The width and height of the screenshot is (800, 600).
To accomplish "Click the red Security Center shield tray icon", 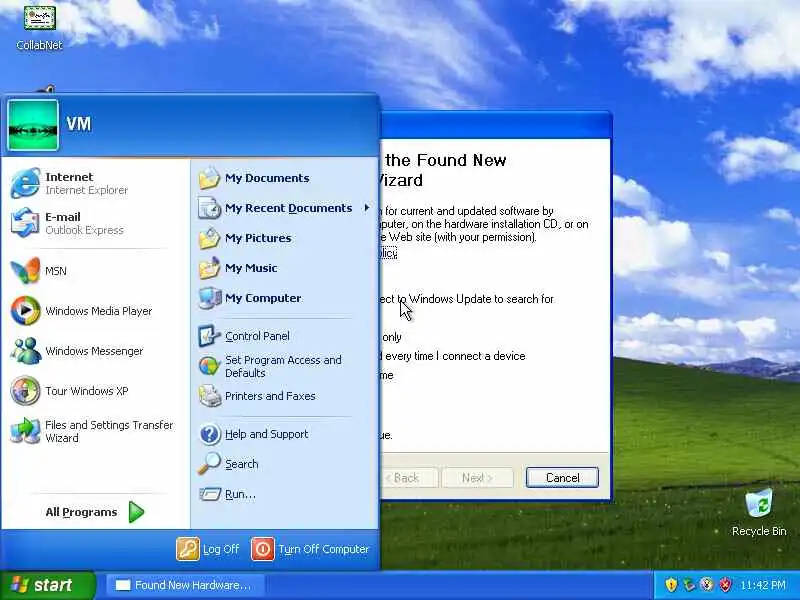I will tap(725, 585).
